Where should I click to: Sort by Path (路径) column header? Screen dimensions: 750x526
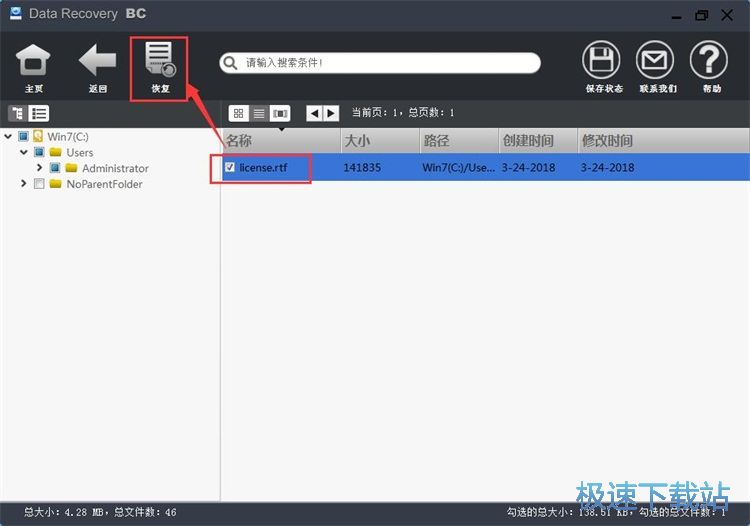tap(460, 141)
